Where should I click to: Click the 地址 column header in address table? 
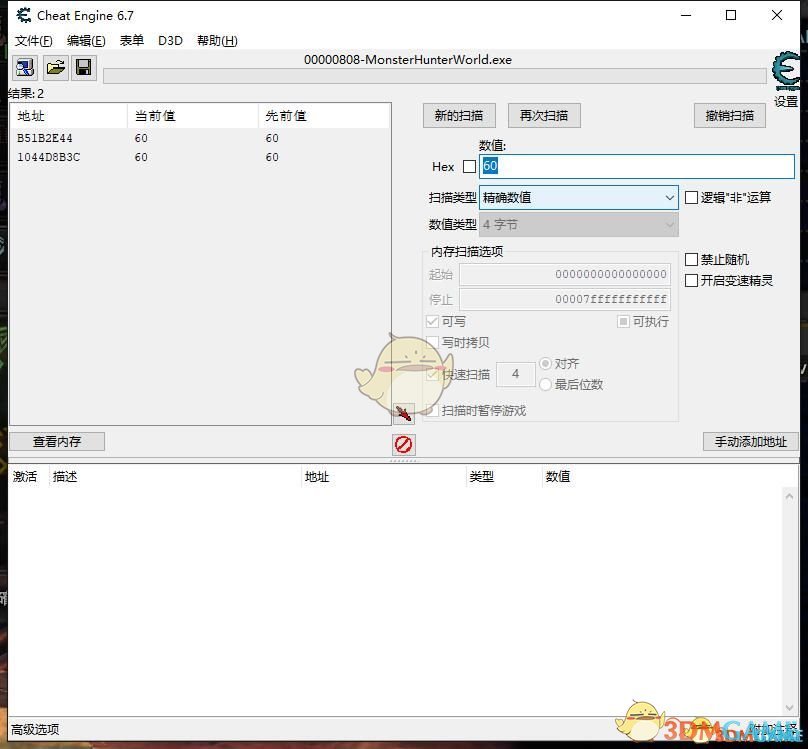(x=383, y=476)
